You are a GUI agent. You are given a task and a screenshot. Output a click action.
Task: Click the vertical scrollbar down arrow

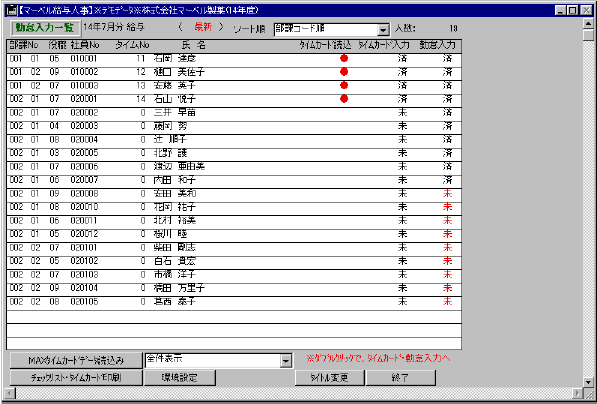click(x=589, y=382)
